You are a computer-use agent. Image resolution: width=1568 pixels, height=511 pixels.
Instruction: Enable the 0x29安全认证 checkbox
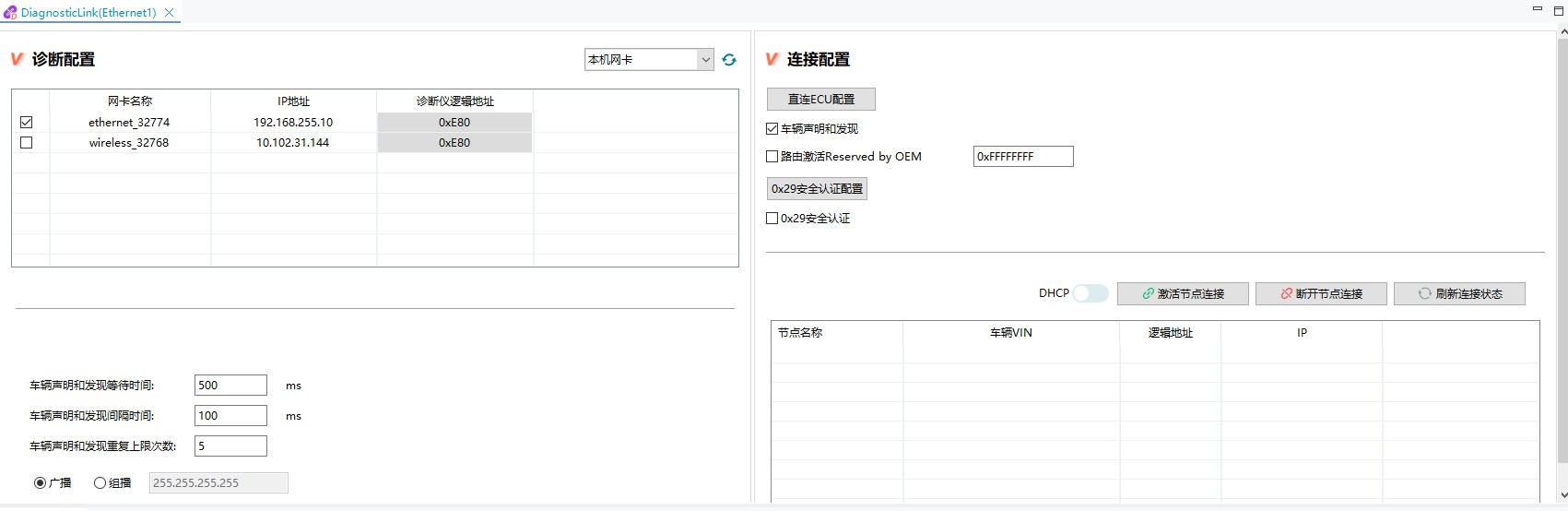(x=772, y=219)
